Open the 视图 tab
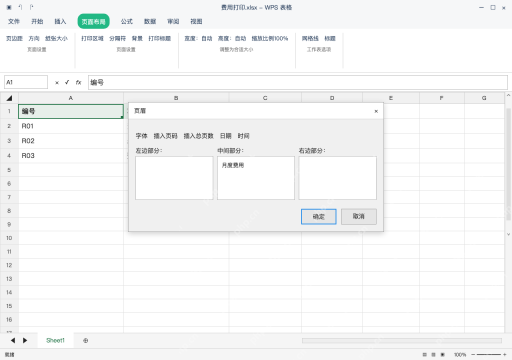 pyautogui.click(x=196, y=22)
